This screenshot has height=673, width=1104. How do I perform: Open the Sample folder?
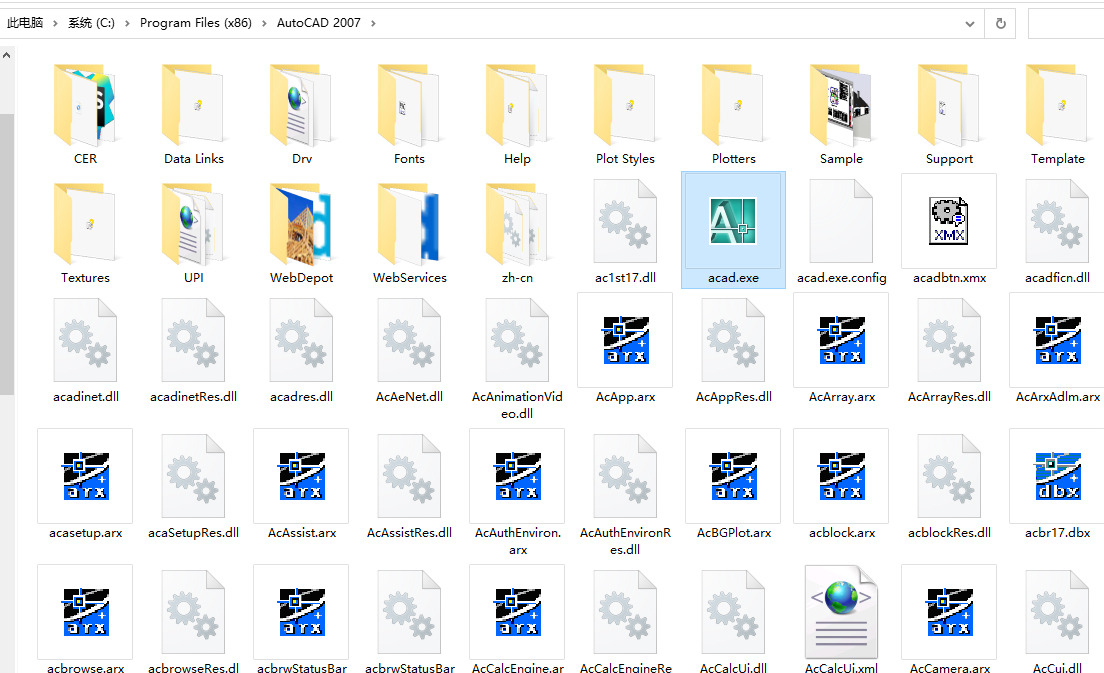point(841,106)
